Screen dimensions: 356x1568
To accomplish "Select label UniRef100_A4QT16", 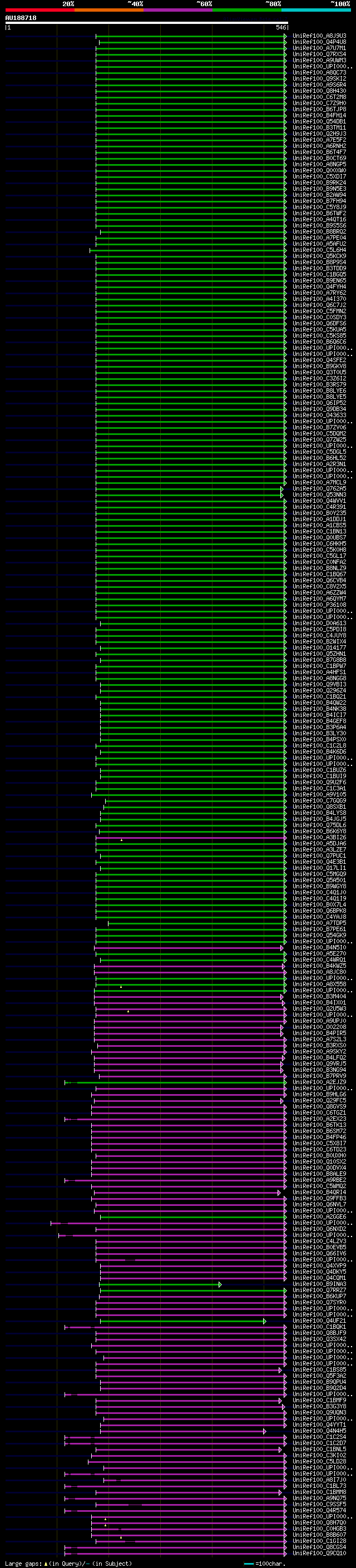I will coord(319,219).
